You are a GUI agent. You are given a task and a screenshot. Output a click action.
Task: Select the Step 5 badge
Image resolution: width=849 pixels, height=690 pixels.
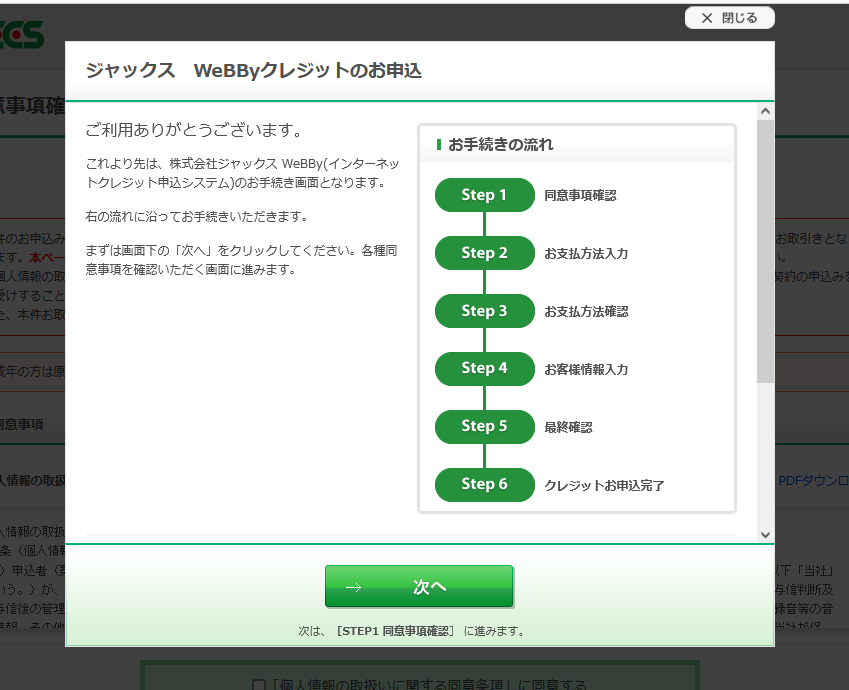pos(484,426)
